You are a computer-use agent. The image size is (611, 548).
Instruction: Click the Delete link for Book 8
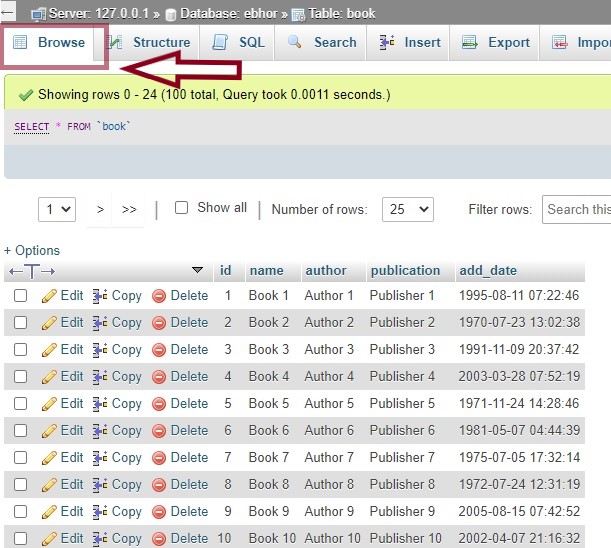point(189,484)
